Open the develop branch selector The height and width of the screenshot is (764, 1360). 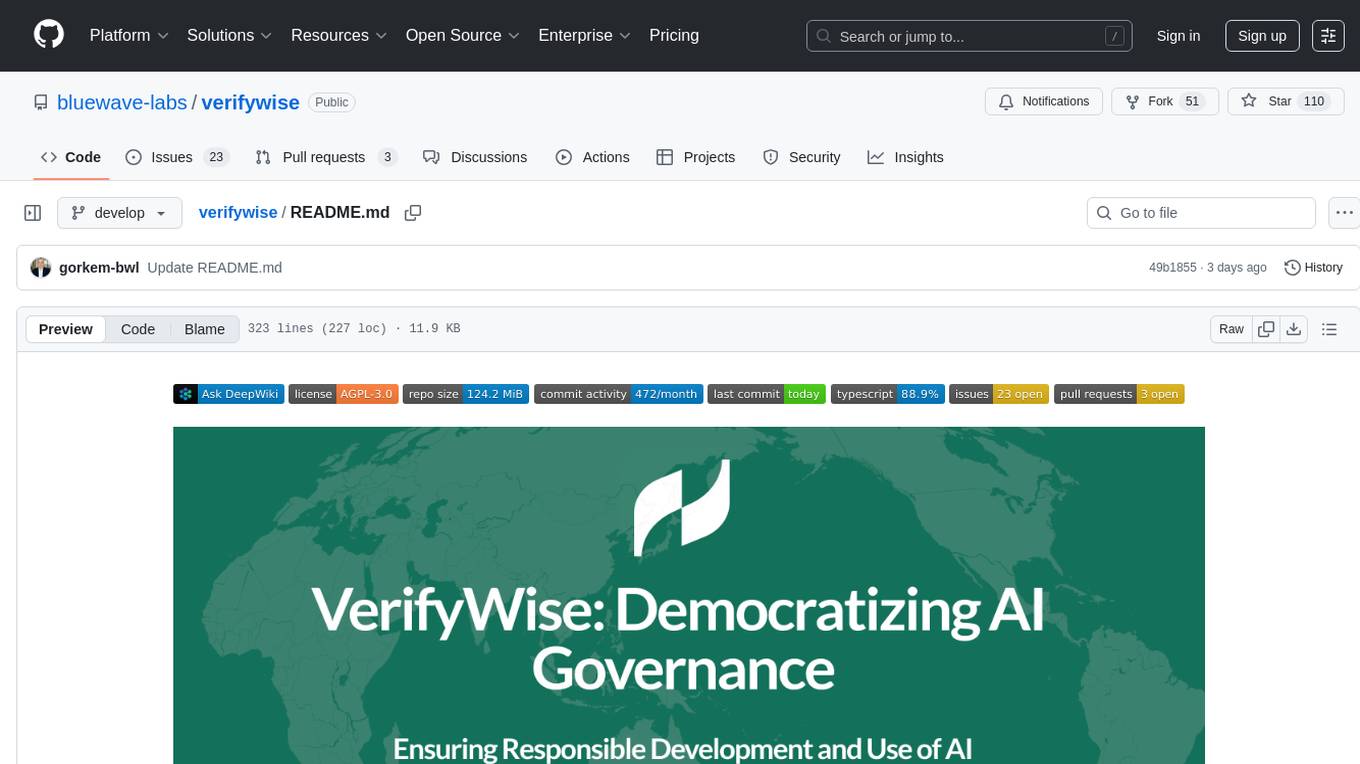pos(120,213)
